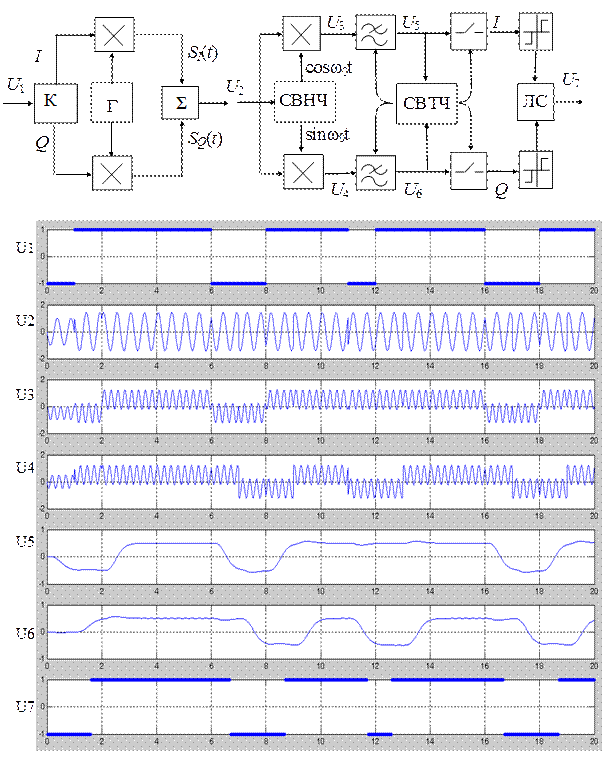This screenshot has width=607, height=765.
Task: Click the U7 axis label beside the plots
Action: (x=24, y=706)
